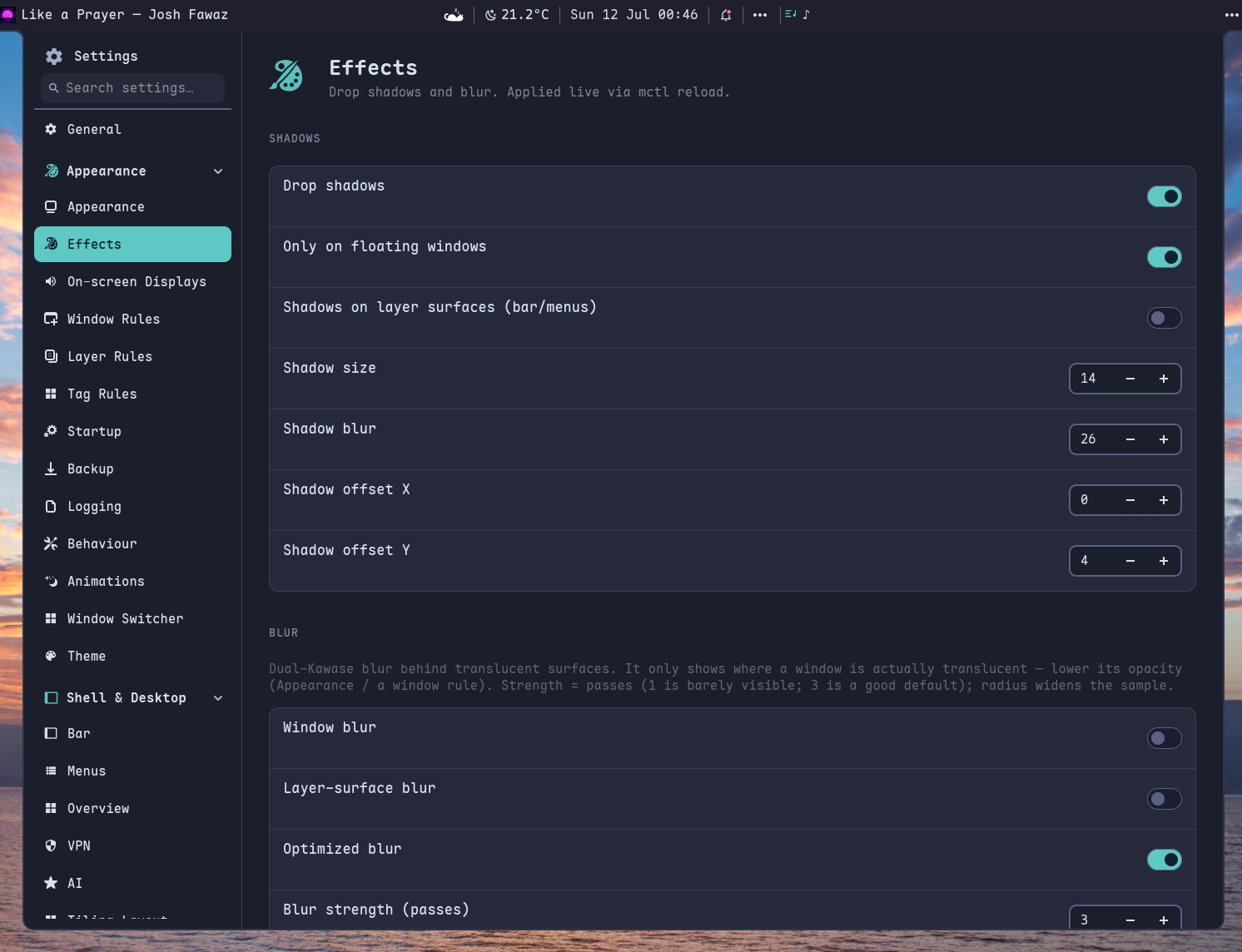Image resolution: width=1242 pixels, height=952 pixels.
Task: Go to the Overview settings page
Action: pos(132,809)
